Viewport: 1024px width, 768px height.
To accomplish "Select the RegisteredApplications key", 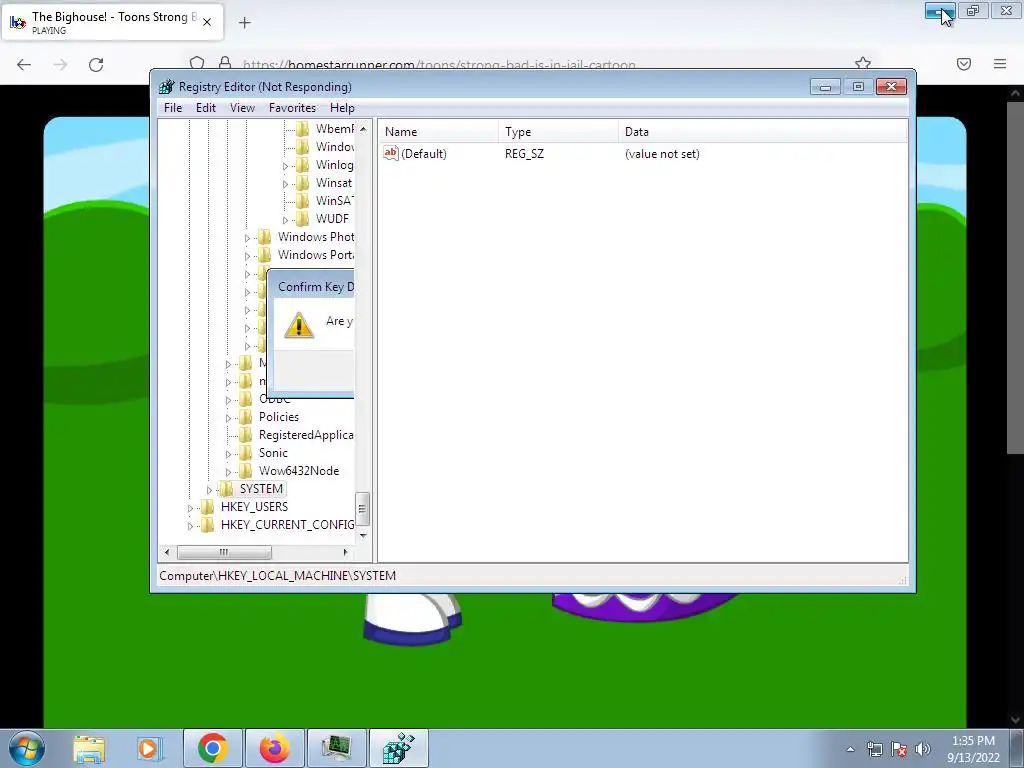I will 306,435.
